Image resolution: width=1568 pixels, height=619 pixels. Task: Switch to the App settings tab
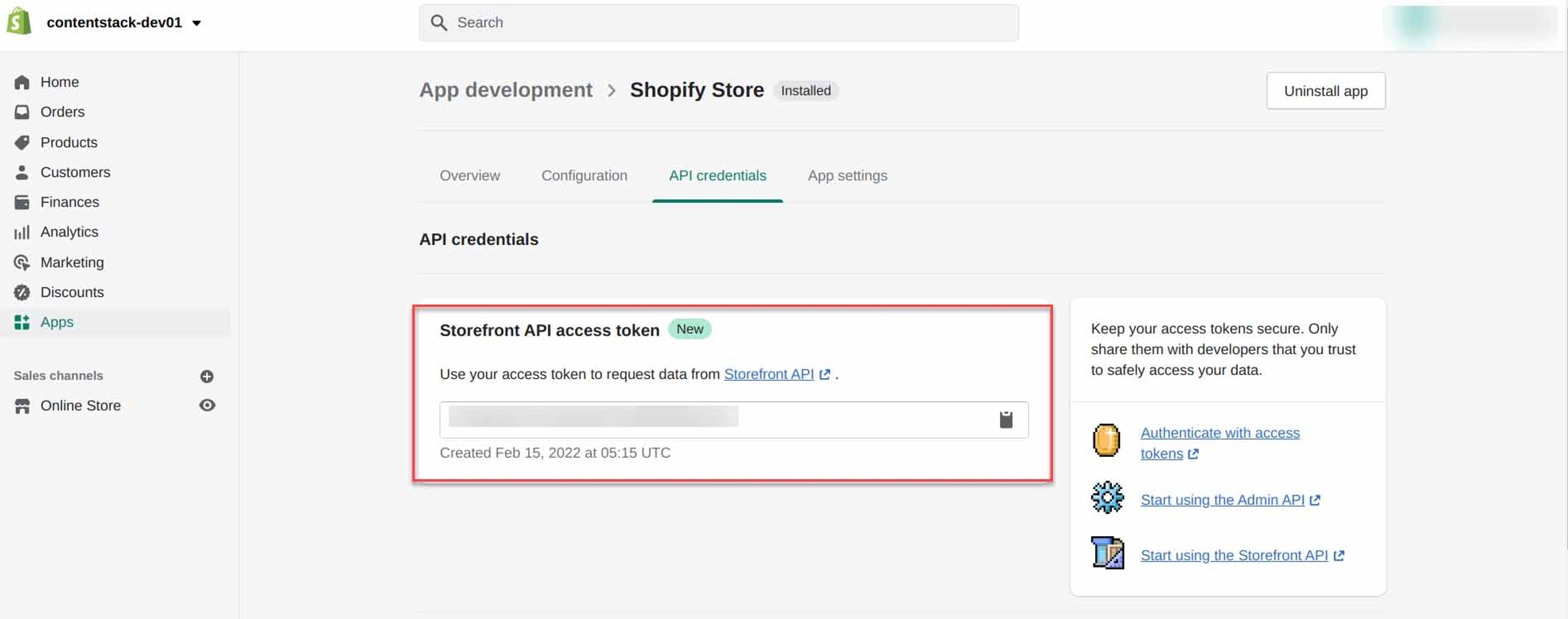tap(847, 175)
